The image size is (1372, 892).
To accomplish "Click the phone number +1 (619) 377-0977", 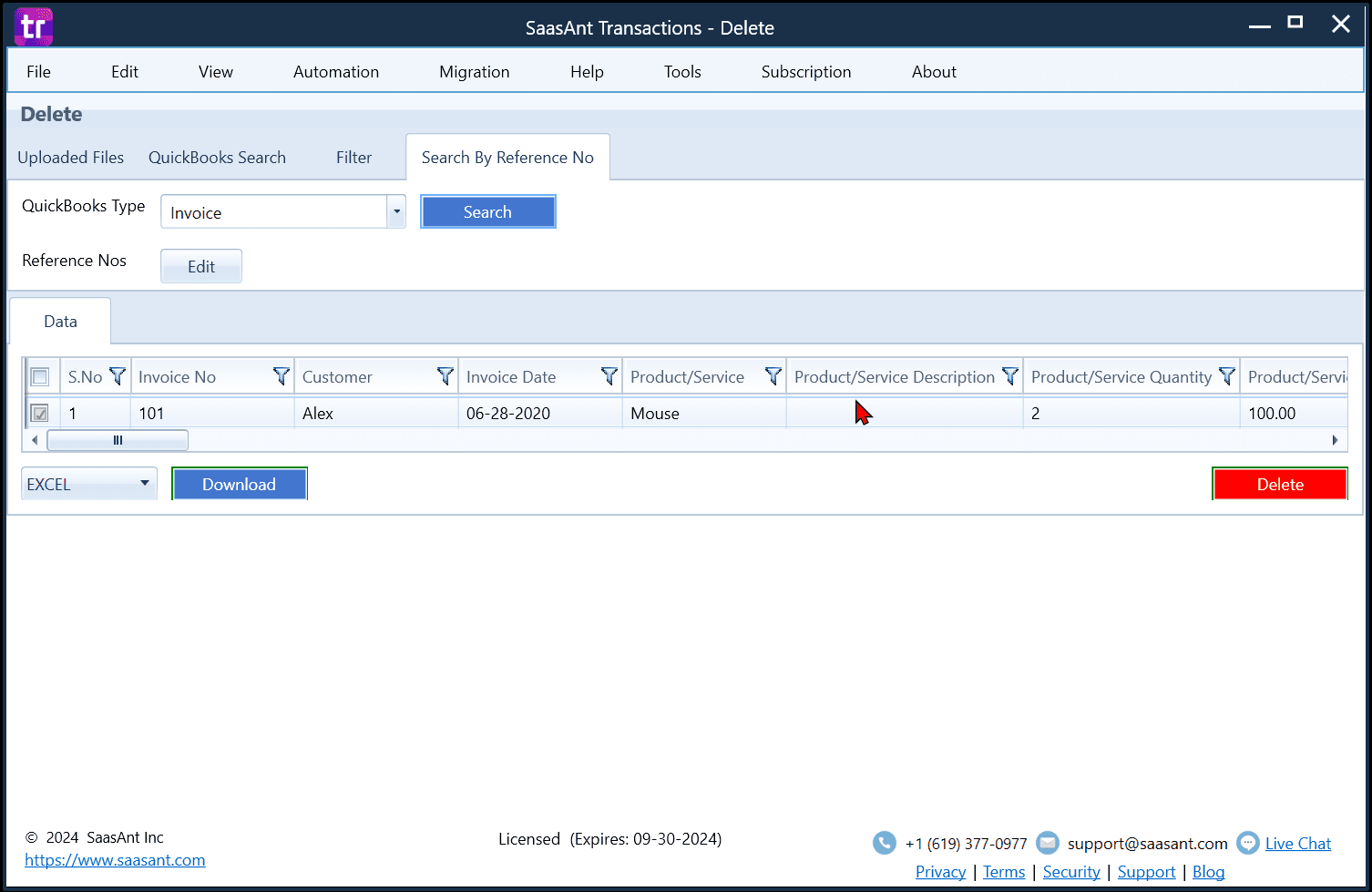I will click(966, 844).
